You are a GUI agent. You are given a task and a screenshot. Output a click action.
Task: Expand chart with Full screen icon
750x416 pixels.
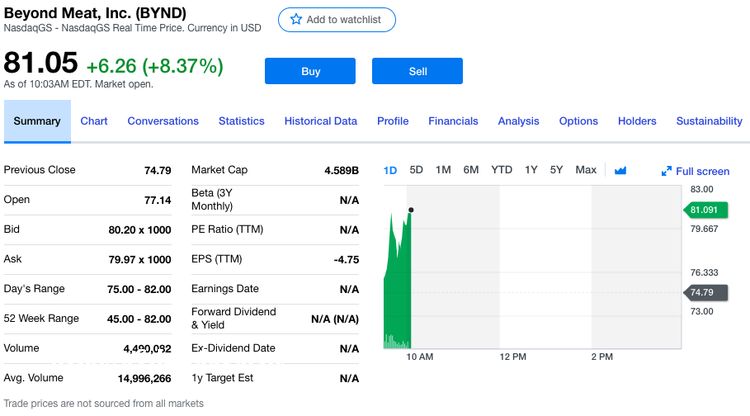[695, 171]
